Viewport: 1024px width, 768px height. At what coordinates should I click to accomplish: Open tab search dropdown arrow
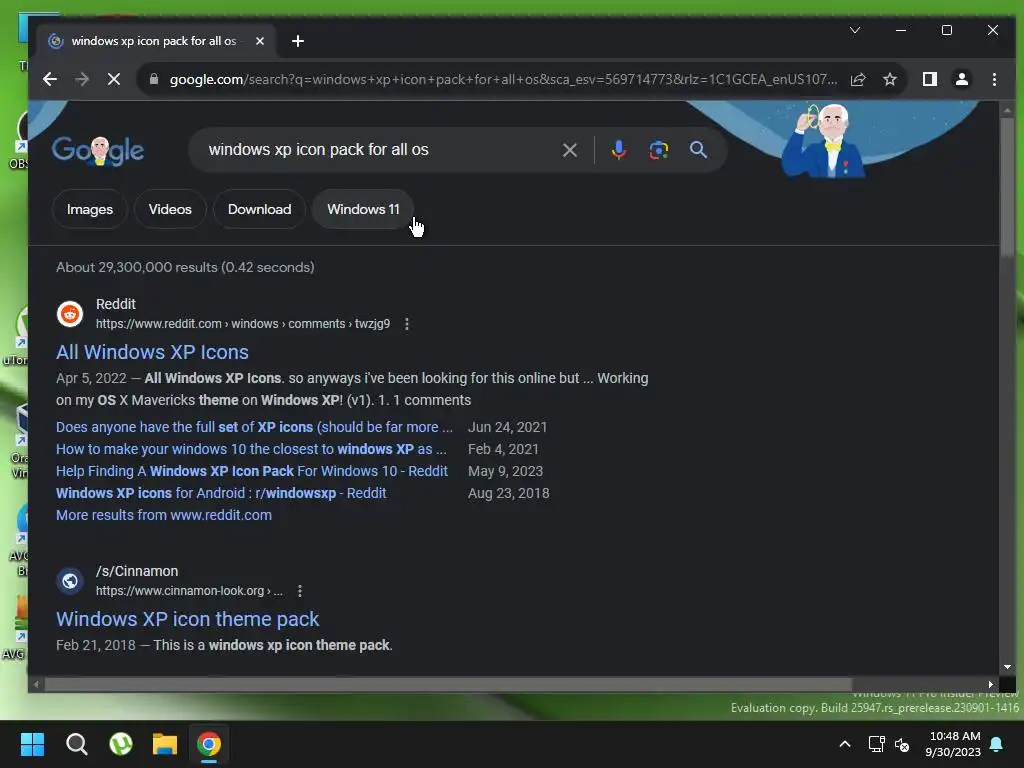[x=855, y=30]
